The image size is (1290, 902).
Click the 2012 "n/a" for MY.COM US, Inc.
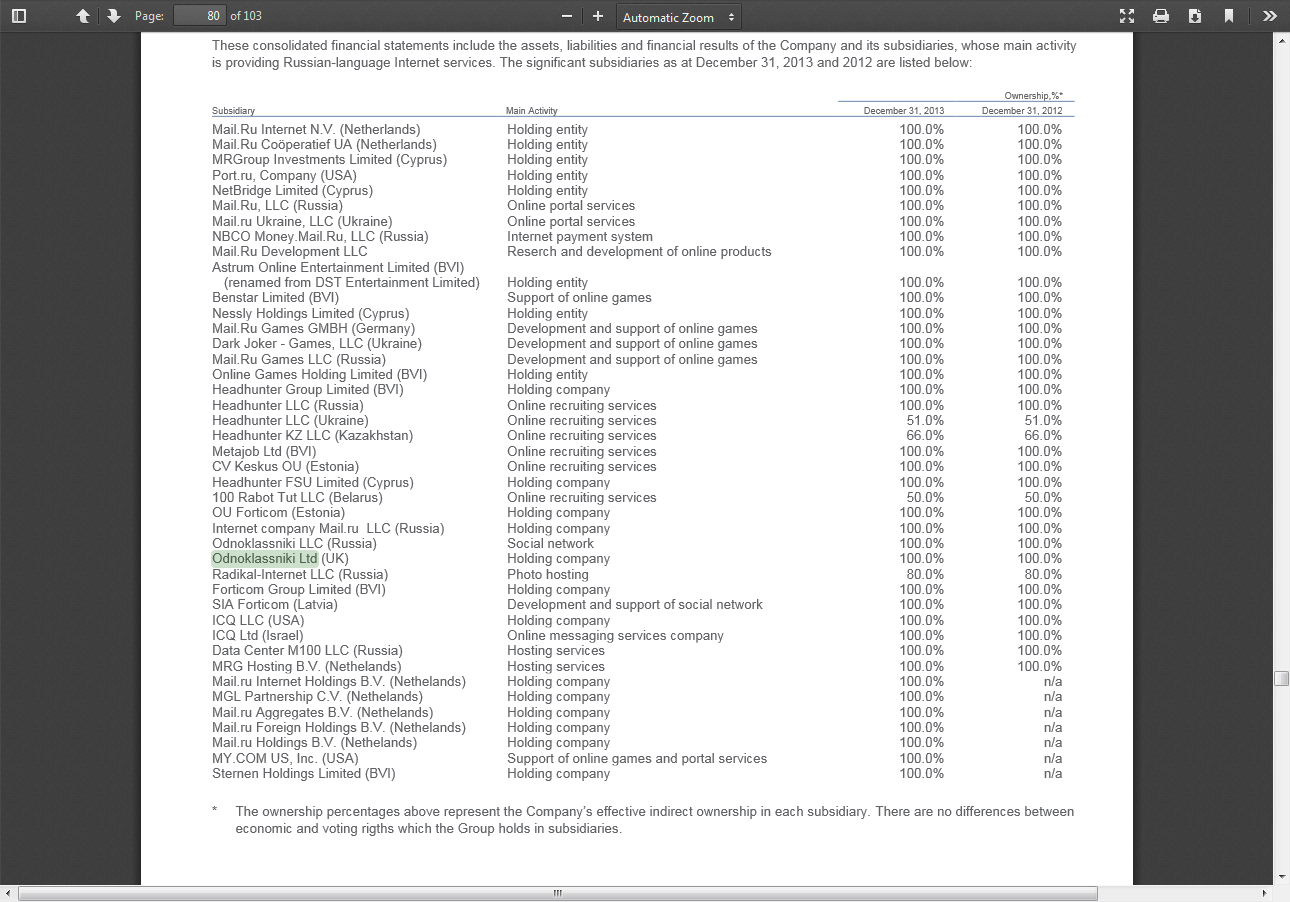coord(1052,759)
